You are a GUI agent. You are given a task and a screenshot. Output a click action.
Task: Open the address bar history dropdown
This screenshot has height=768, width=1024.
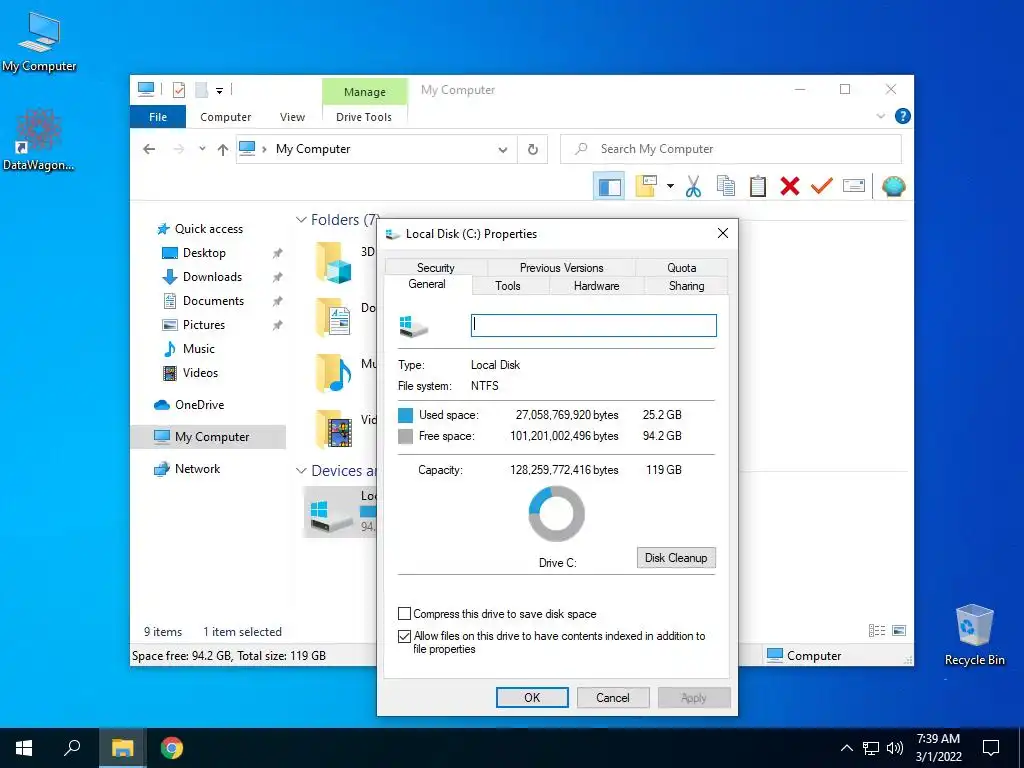pos(503,150)
